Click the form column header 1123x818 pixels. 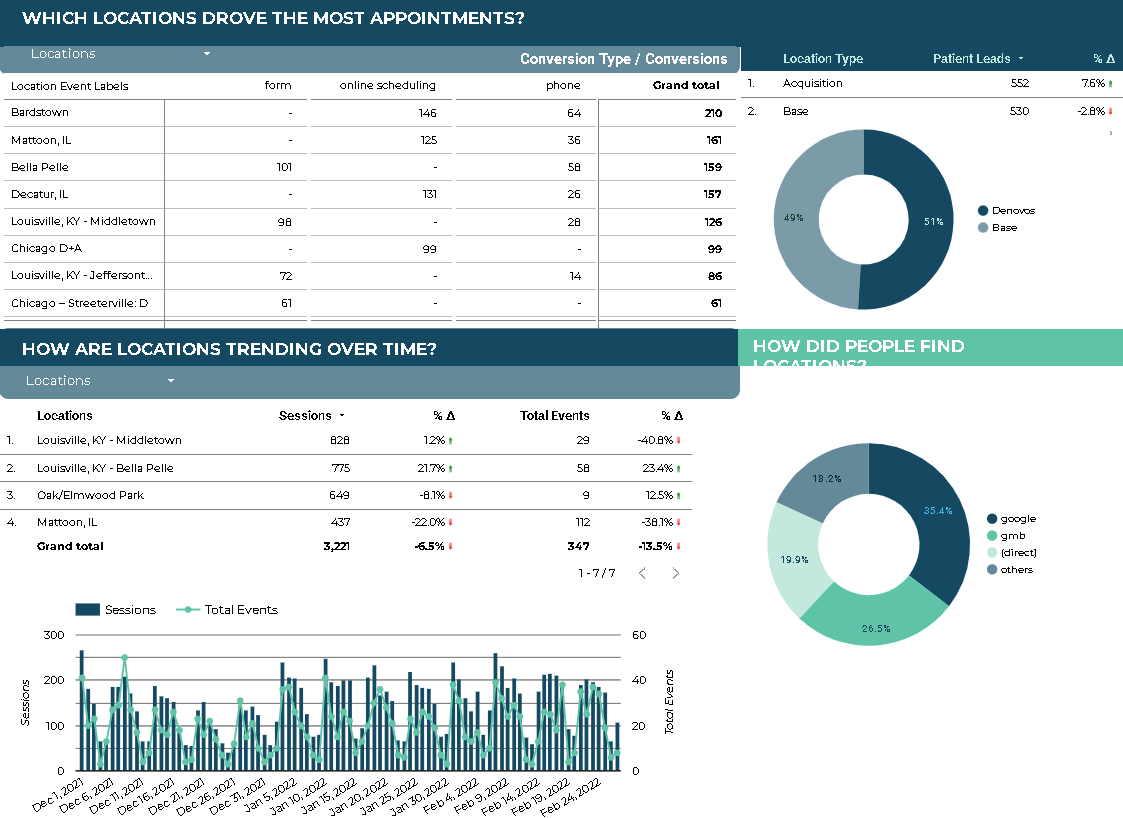click(x=278, y=85)
